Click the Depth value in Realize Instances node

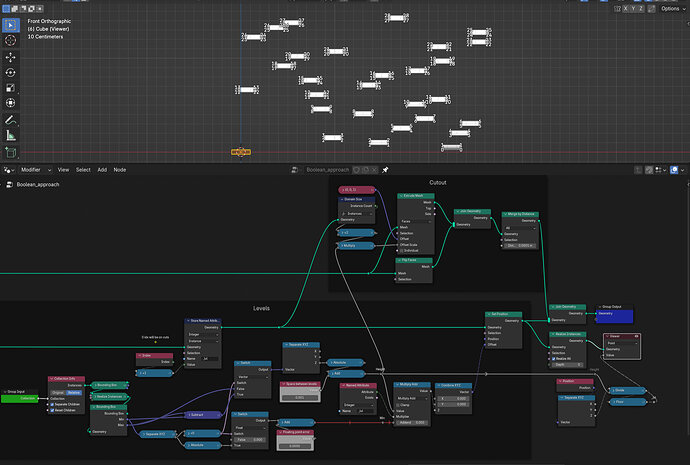point(568,364)
